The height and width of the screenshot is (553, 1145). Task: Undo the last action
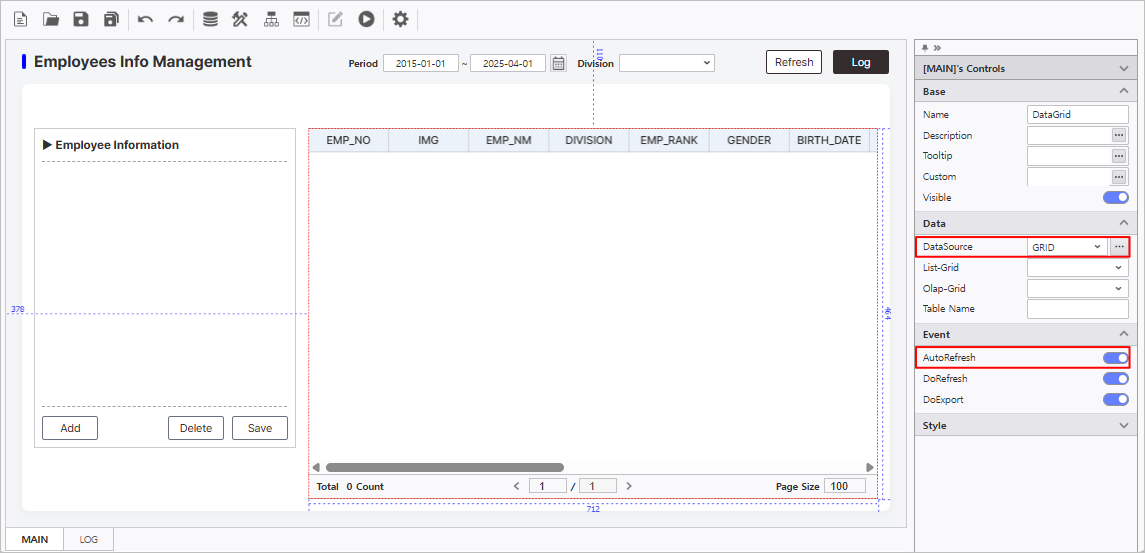(145, 20)
